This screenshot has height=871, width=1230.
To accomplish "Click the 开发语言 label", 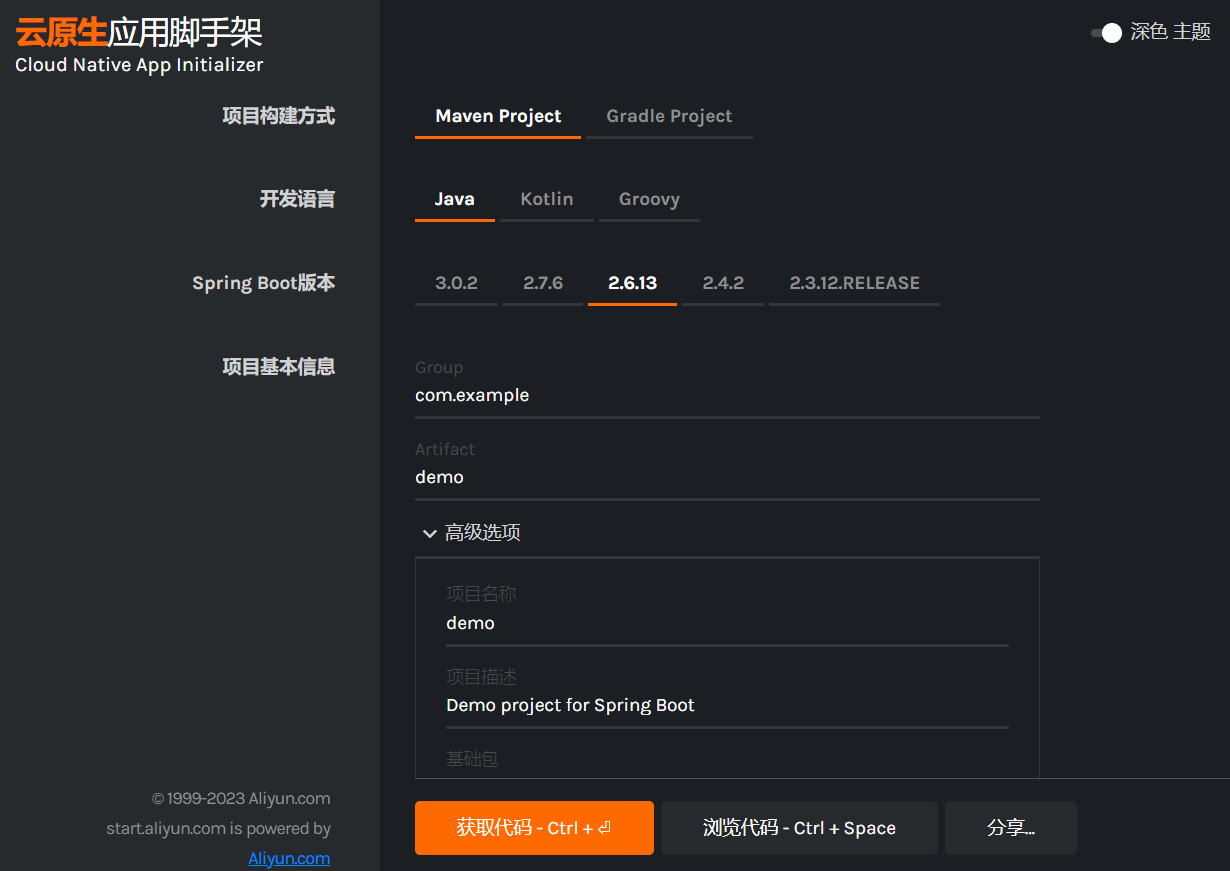I will (297, 199).
